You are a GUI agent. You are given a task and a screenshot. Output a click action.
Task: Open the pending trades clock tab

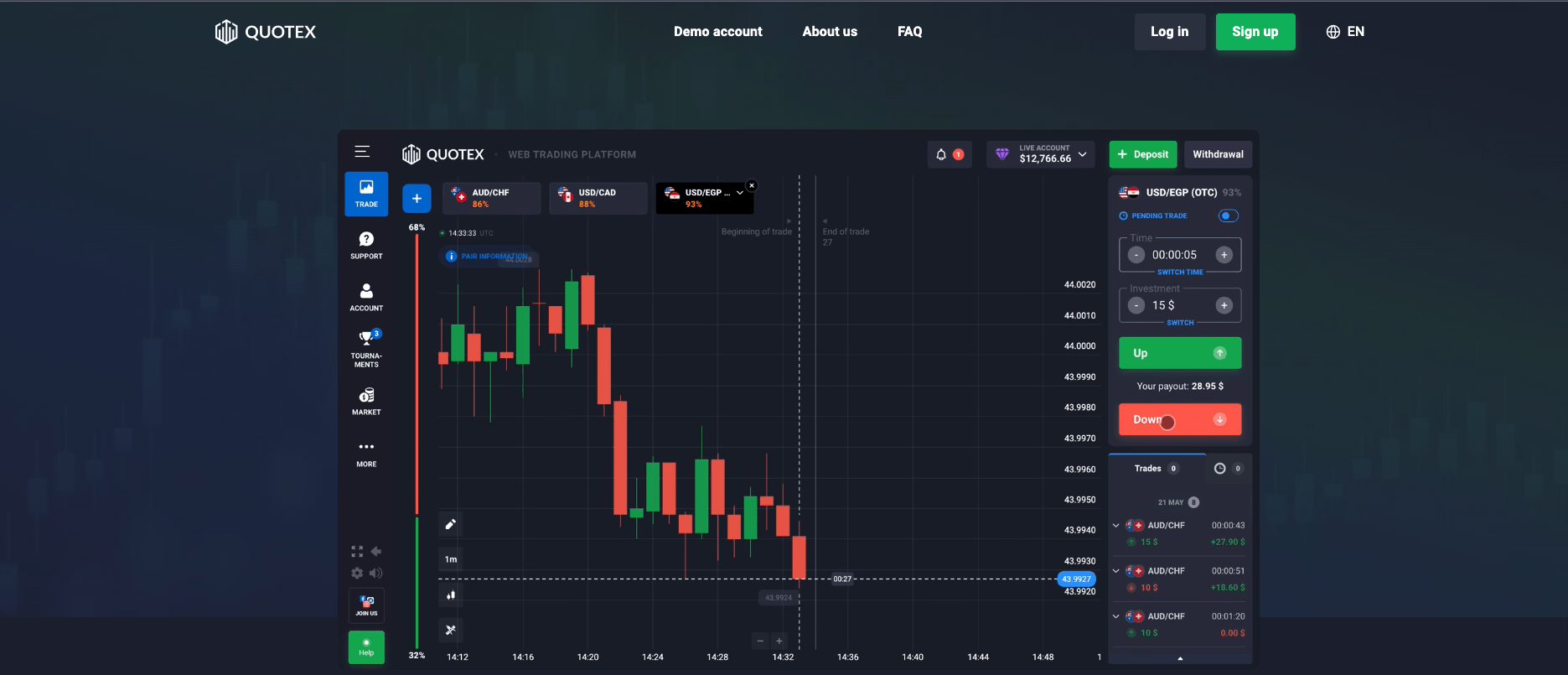click(1229, 469)
